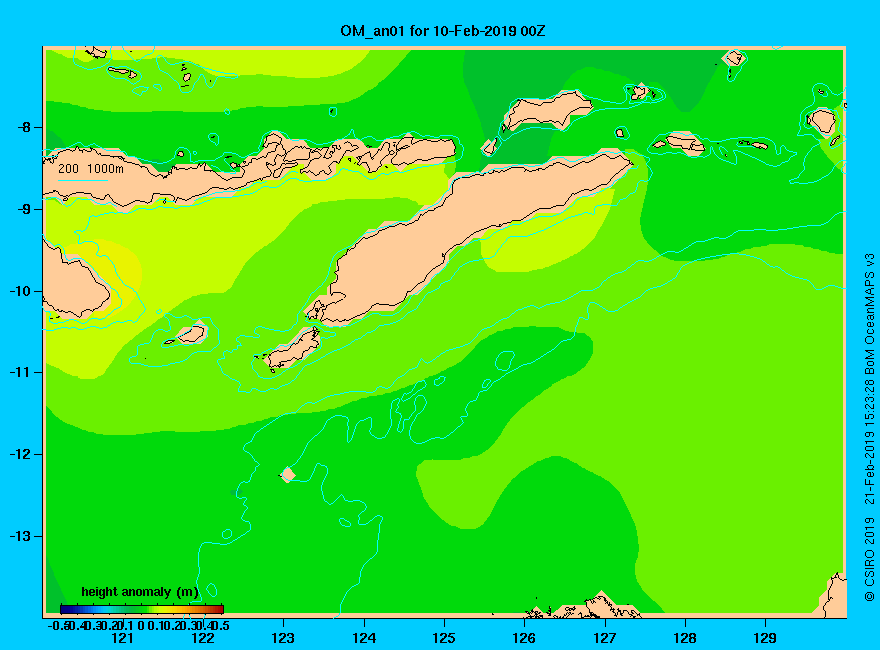Click the longitude label "128"
880x650 pixels.
click(x=685, y=638)
